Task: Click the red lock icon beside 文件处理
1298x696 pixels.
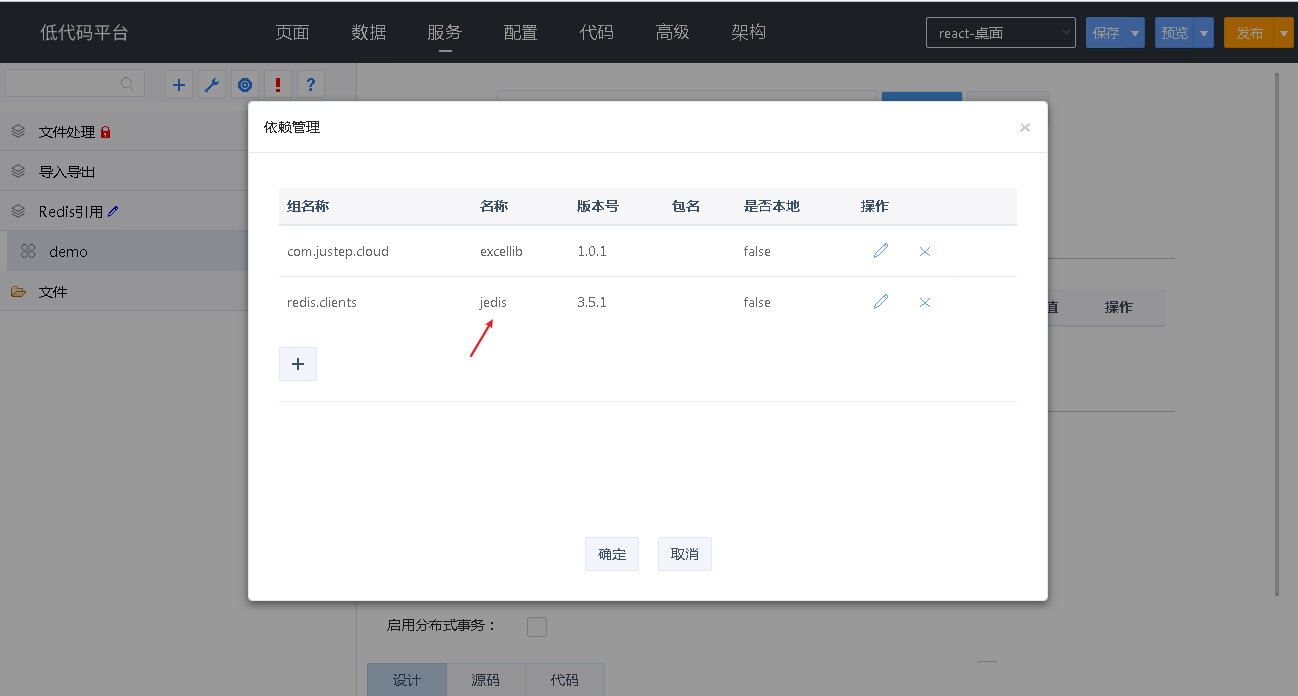Action: [106, 132]
